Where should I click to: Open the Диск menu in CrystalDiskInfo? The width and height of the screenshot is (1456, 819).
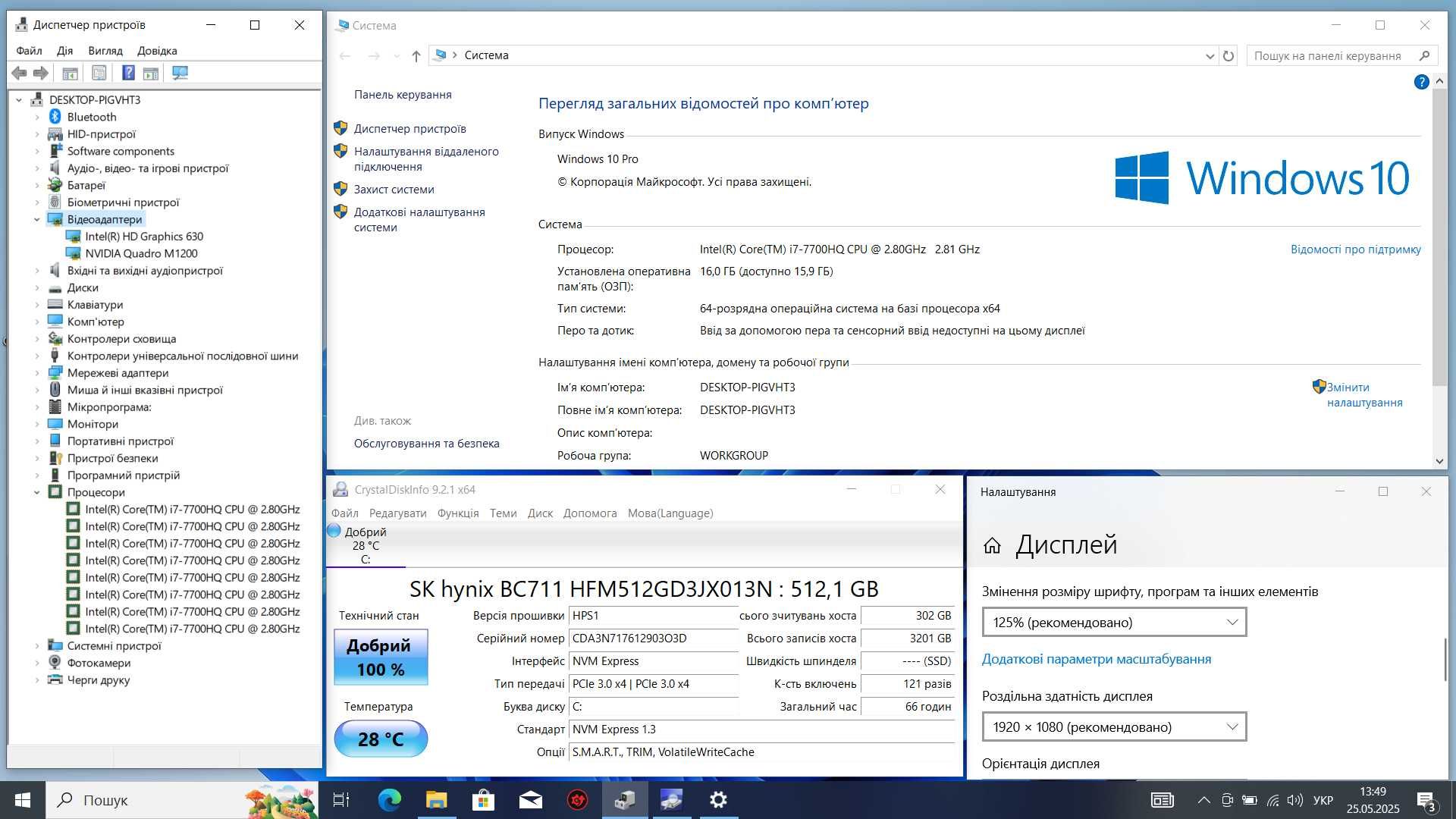(x=540, y=513)
